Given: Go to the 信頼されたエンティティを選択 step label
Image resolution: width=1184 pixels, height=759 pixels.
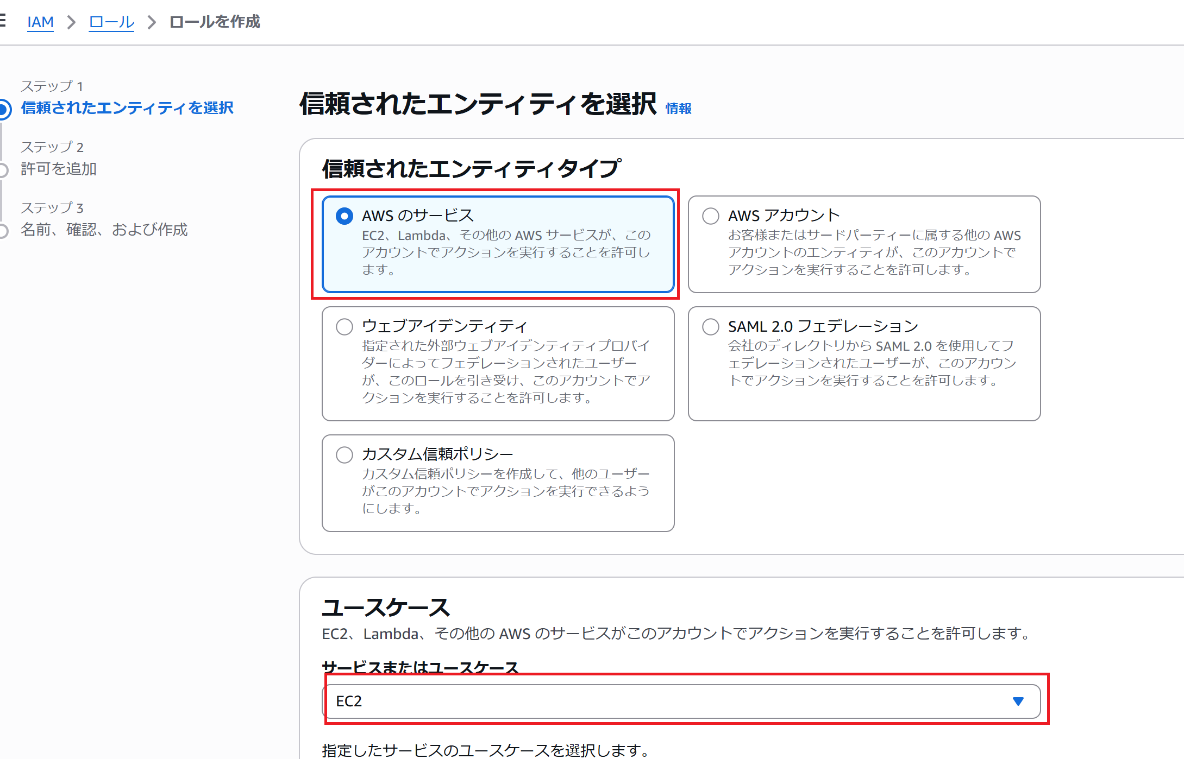Looking at the screenshot, I should point(127,108).
